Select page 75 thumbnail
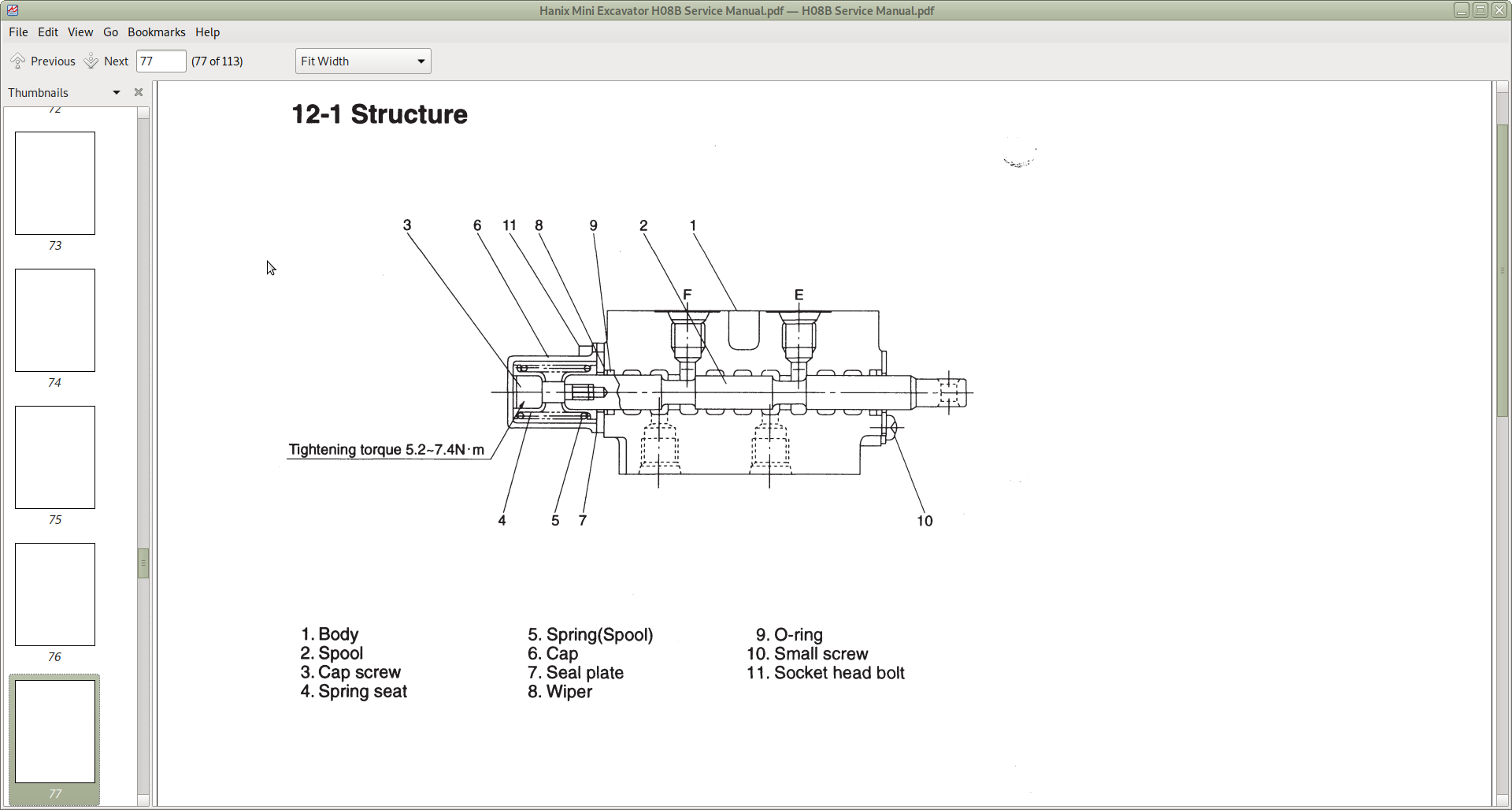This screenshot has width=1512, height=810. point(55,457)
